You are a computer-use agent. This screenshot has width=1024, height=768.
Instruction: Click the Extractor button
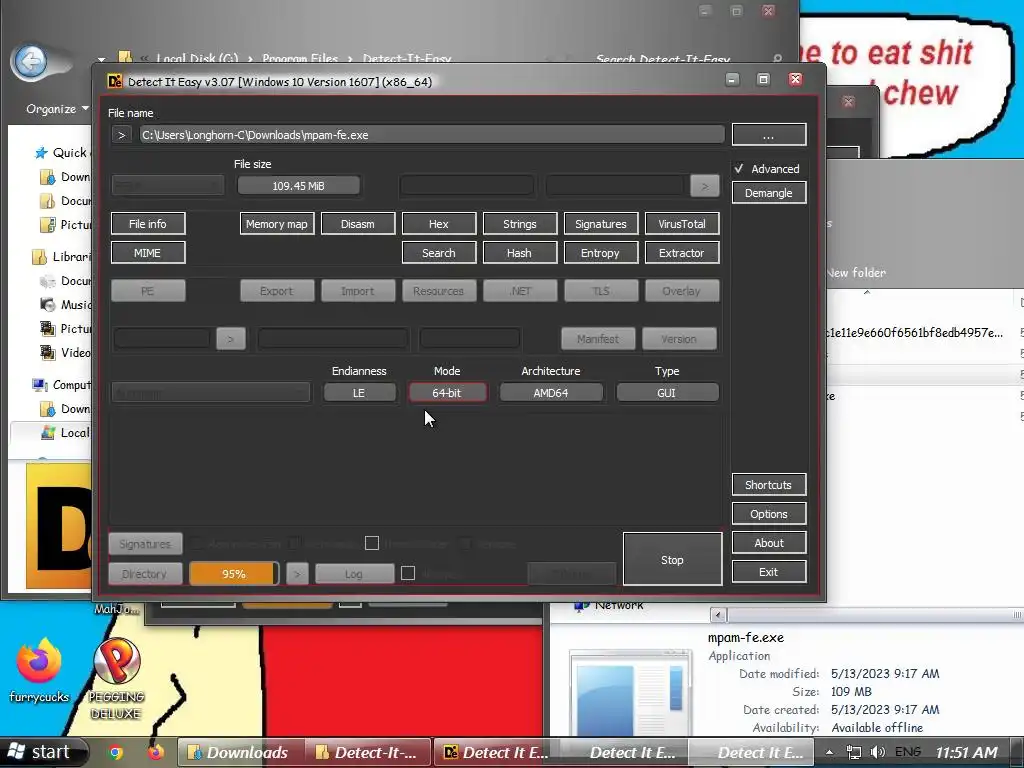click(682, 253)
